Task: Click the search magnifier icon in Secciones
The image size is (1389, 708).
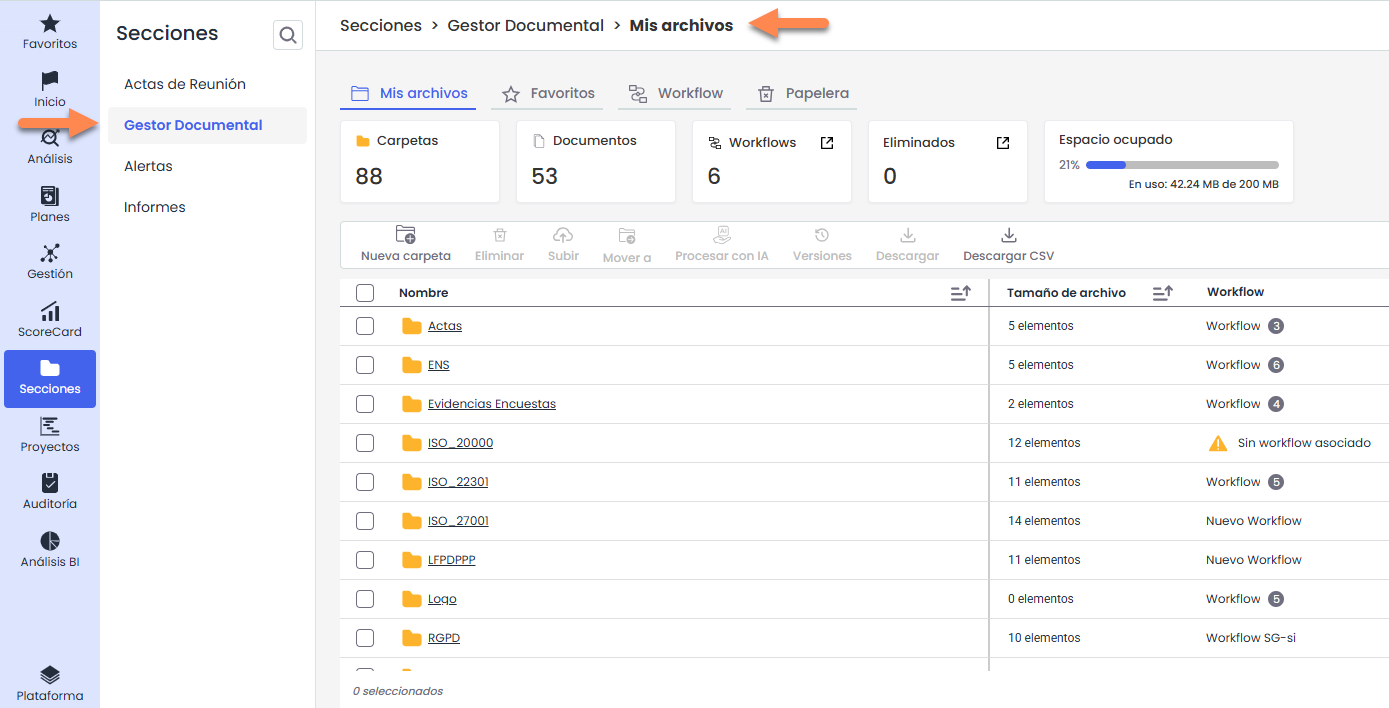Action: (x=288, y=36)
